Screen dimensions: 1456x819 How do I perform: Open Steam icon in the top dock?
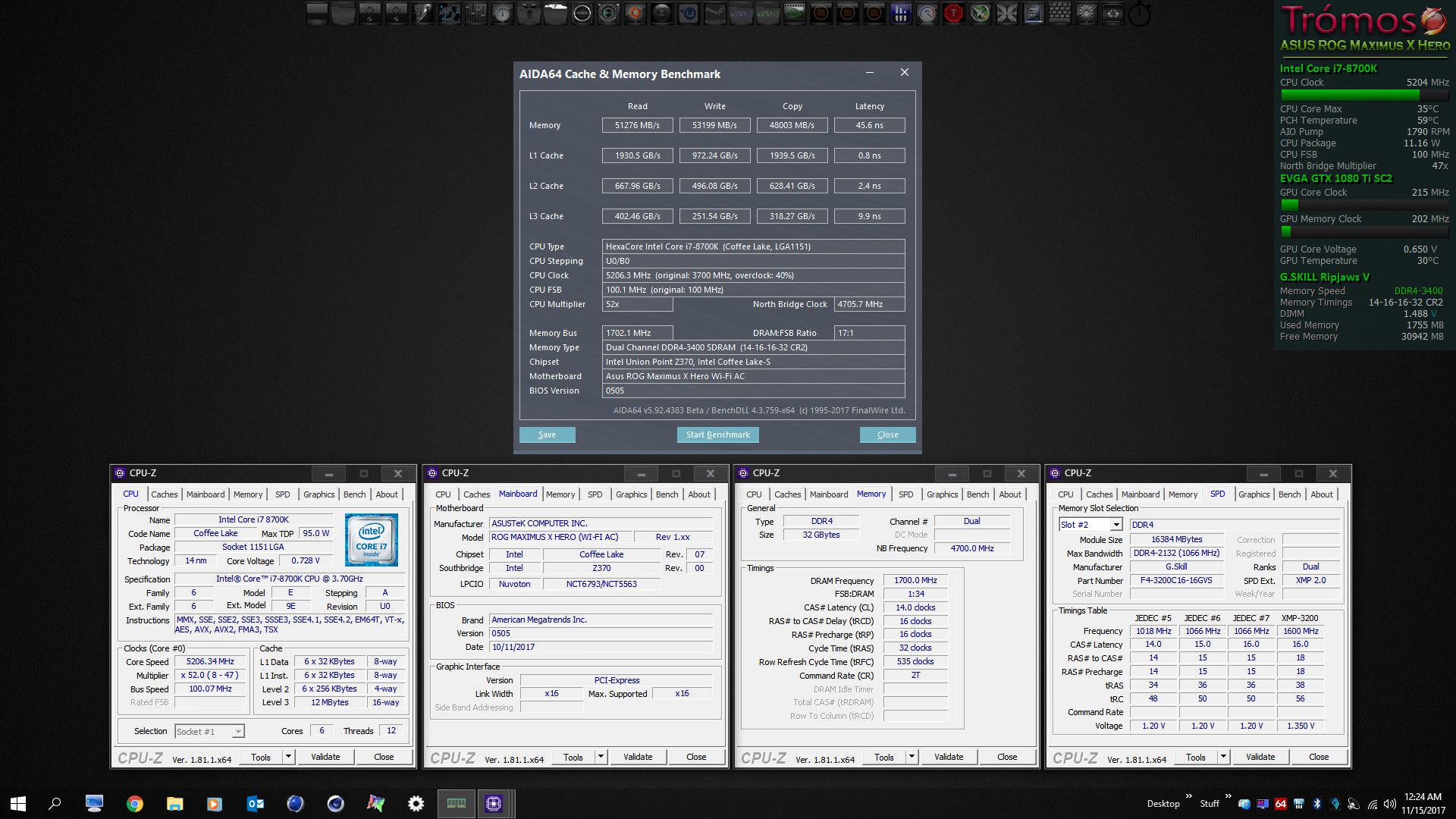(714, 13)
